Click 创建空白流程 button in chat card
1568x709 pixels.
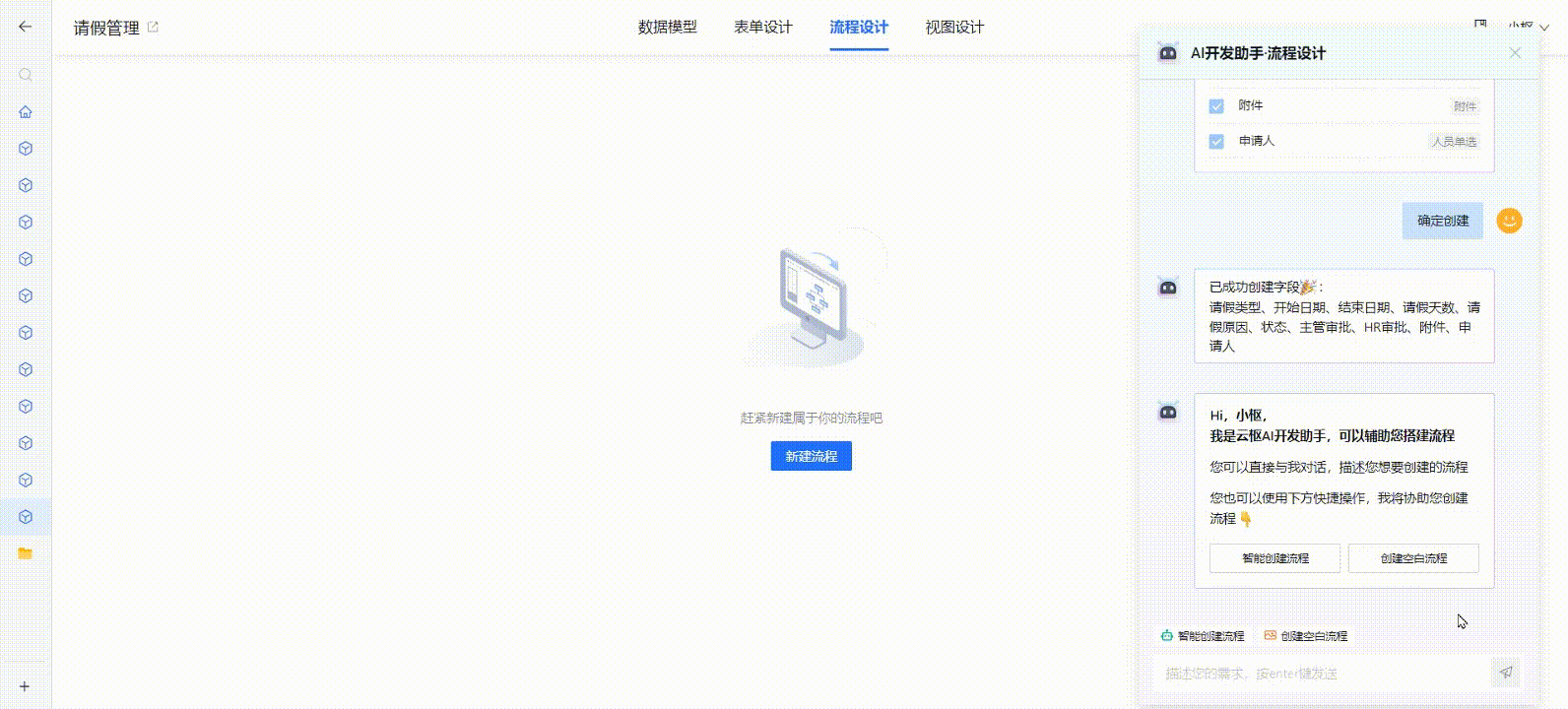click(1412, 558)
